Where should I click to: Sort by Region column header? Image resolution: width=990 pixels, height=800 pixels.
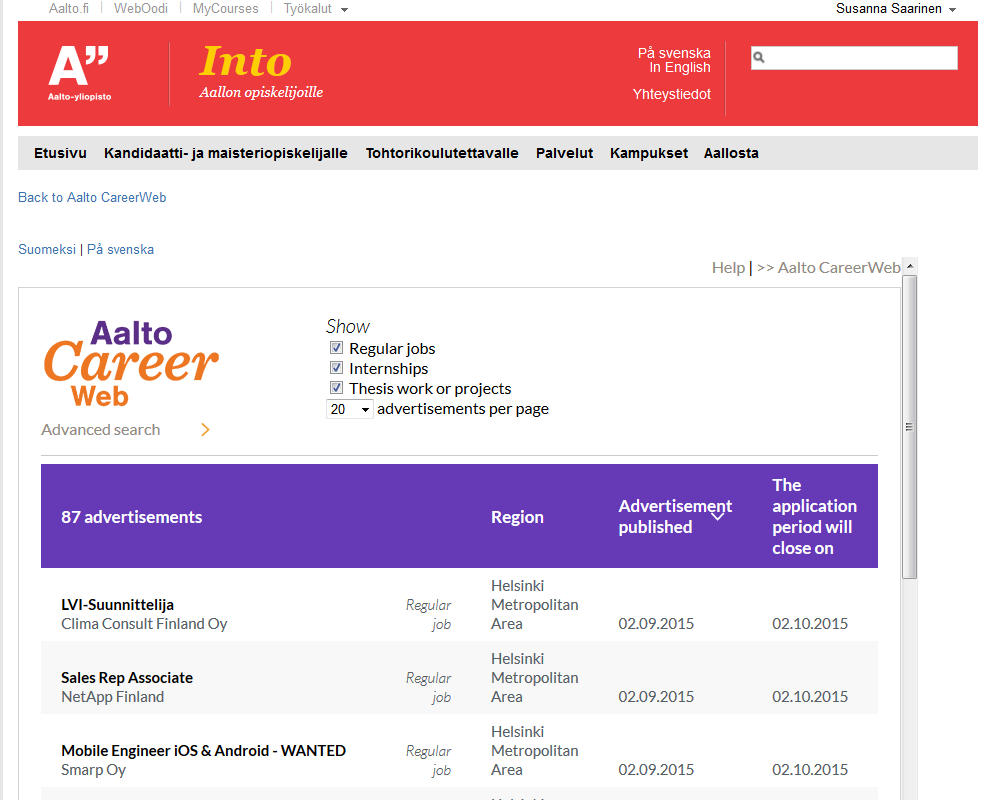coord(517,517)
